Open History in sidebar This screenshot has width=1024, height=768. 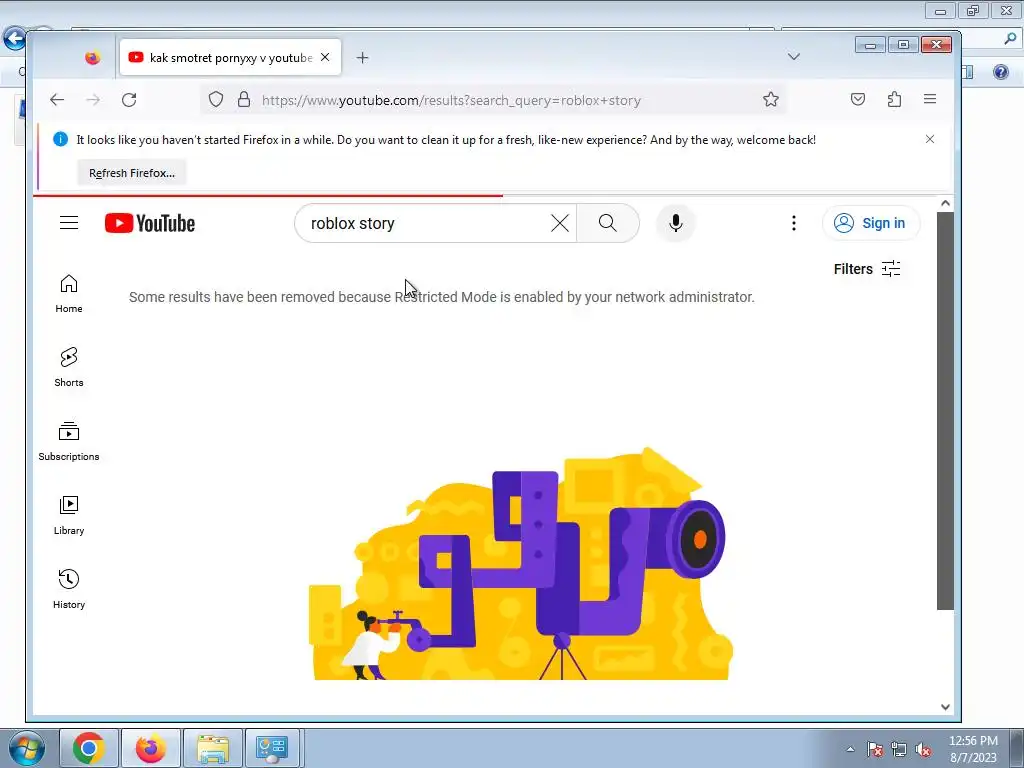[69, 590]
